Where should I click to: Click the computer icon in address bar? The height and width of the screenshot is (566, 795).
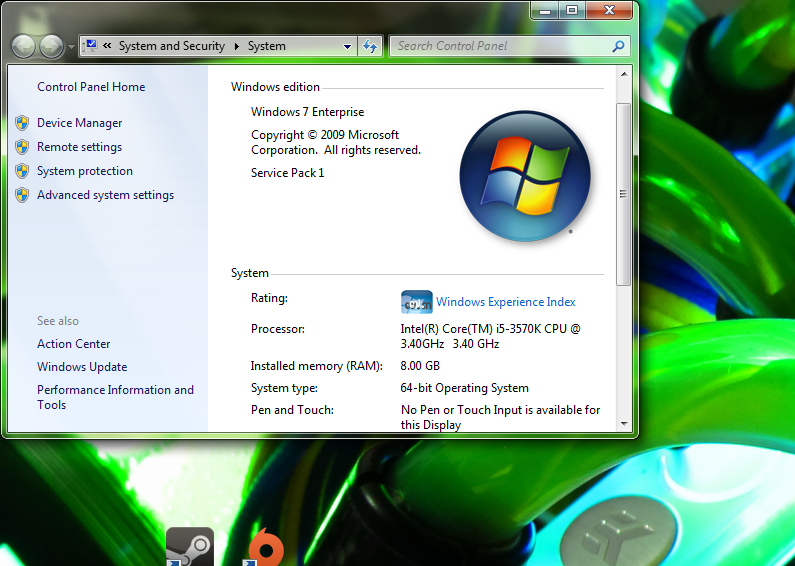tap(90, 46)
